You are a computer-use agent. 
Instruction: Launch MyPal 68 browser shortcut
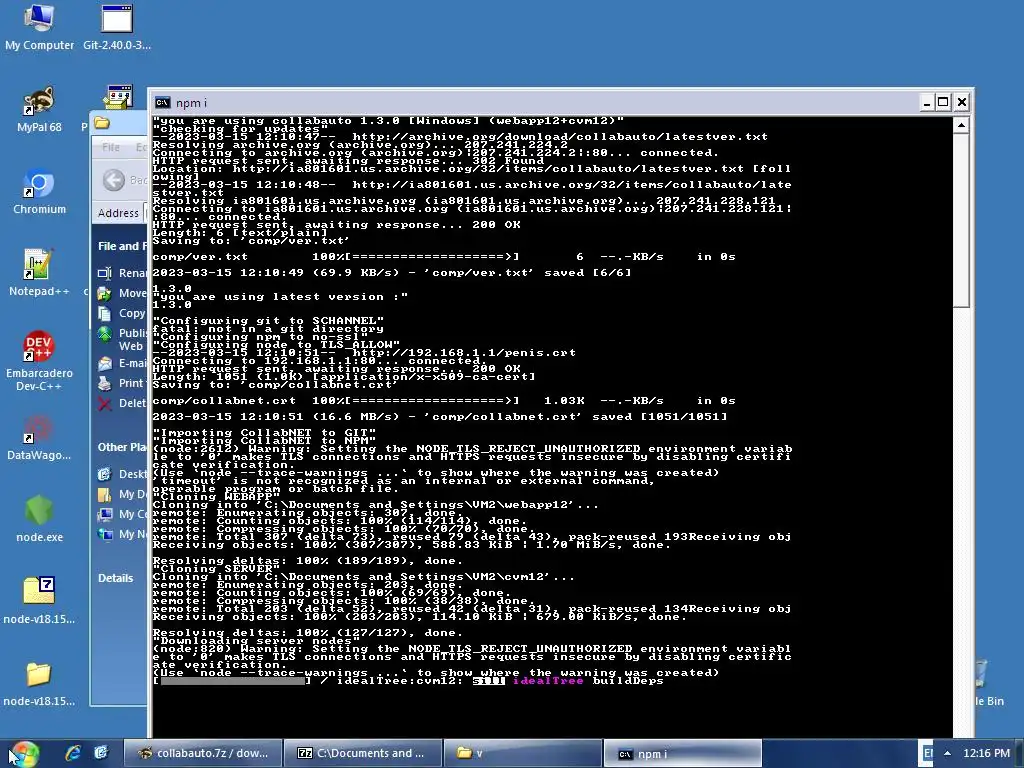[x=39, y=110]
